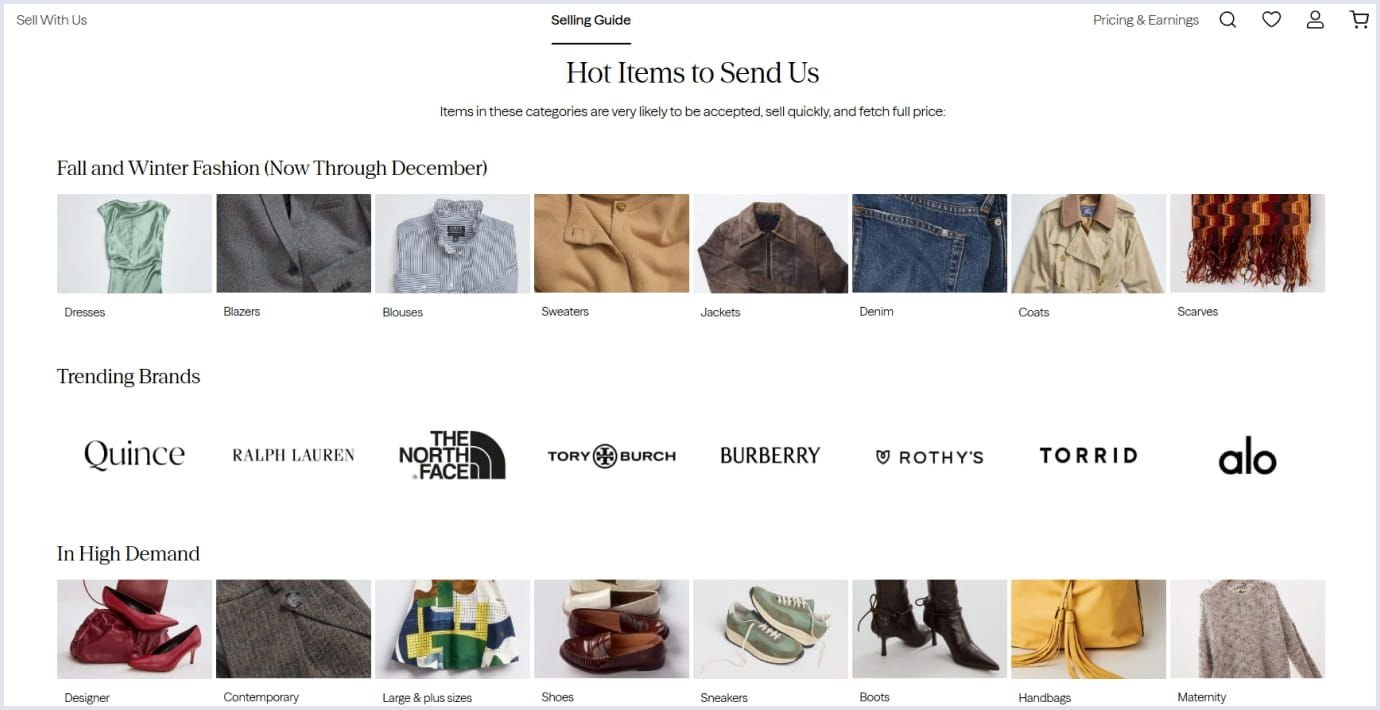
Task: Click the Sneakers category thumbnail
Action: [x=770, y=628]
